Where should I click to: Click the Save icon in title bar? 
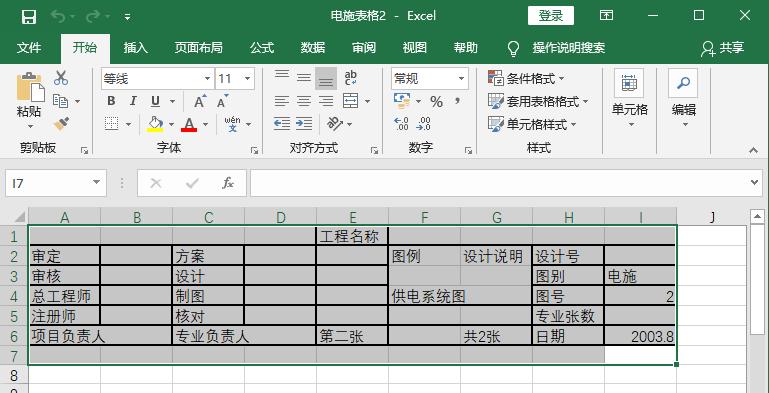29,17
